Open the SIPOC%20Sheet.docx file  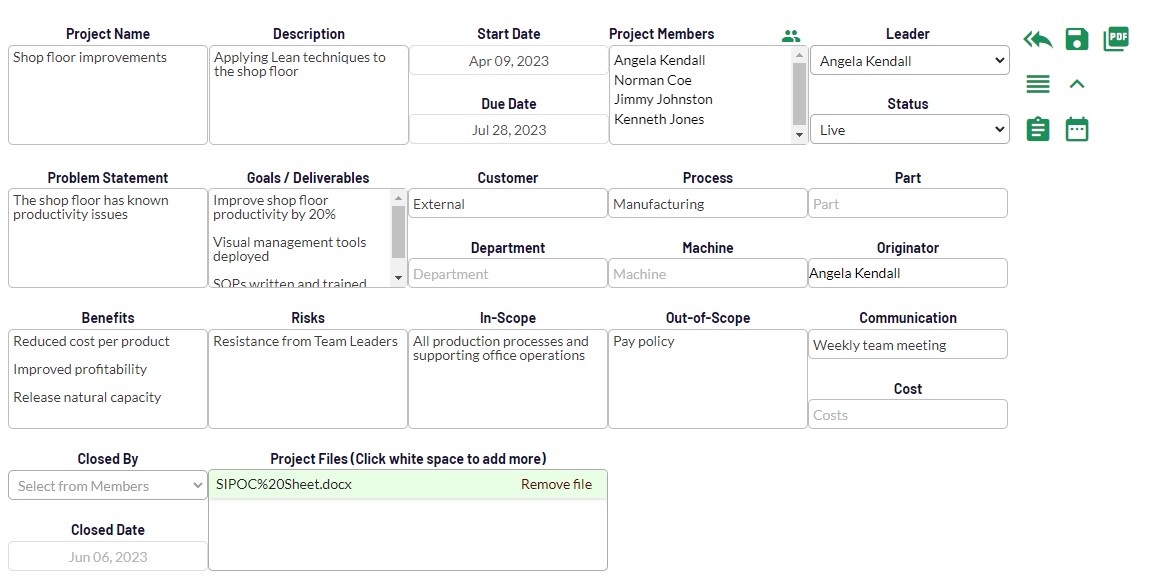(x=284, y=485)
